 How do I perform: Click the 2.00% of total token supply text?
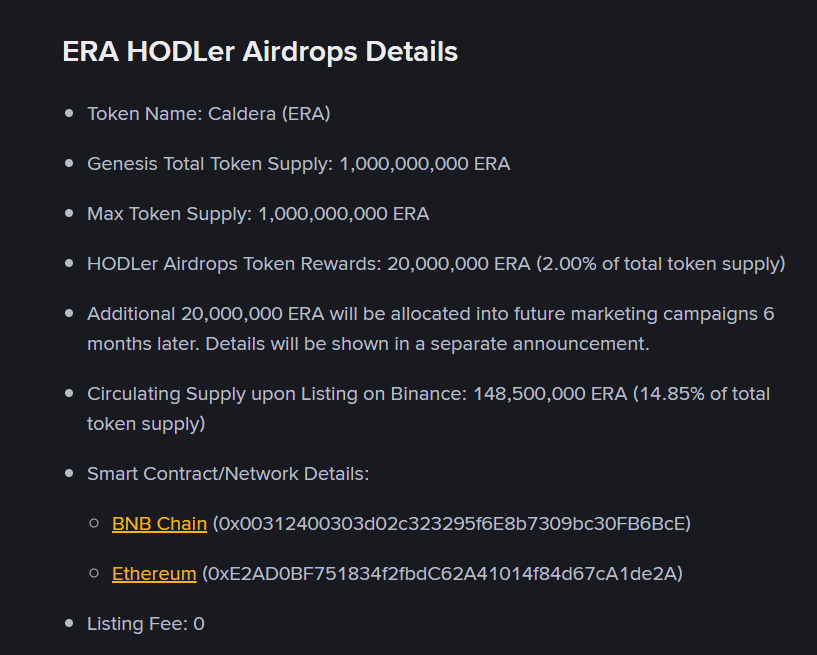660,264
